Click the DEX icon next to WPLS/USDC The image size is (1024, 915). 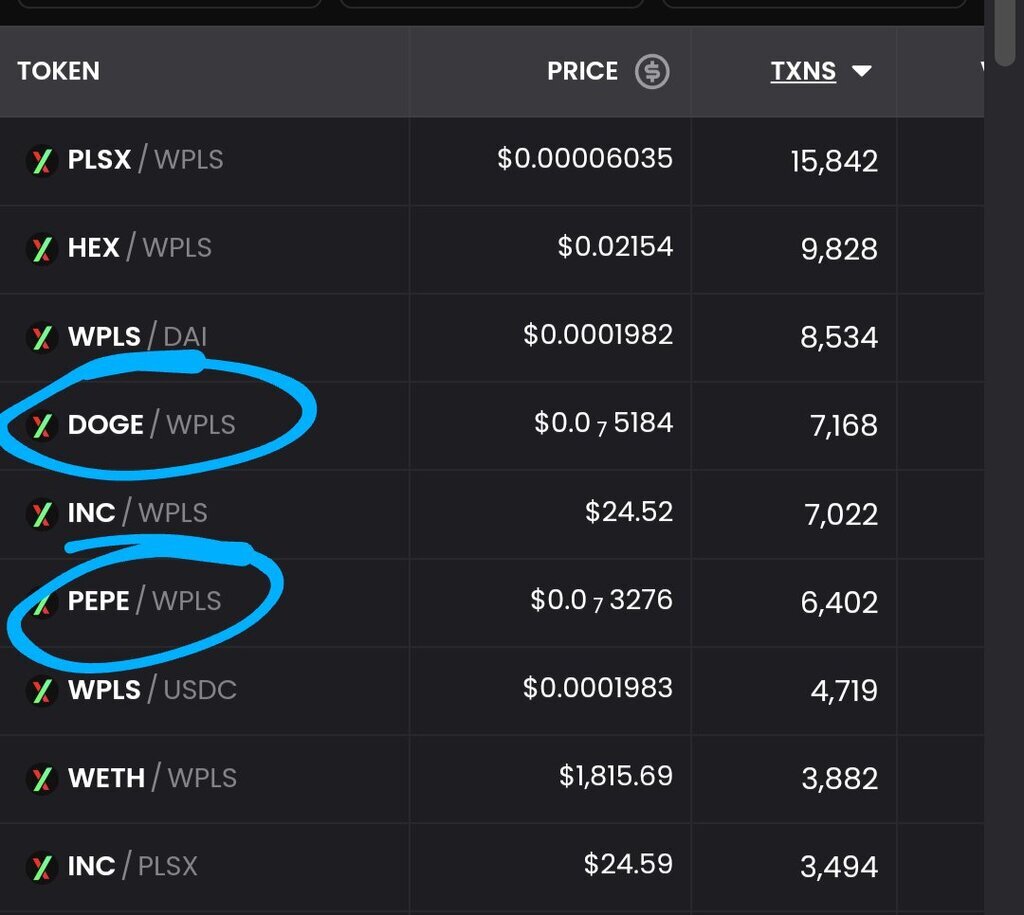coord(41,690)
